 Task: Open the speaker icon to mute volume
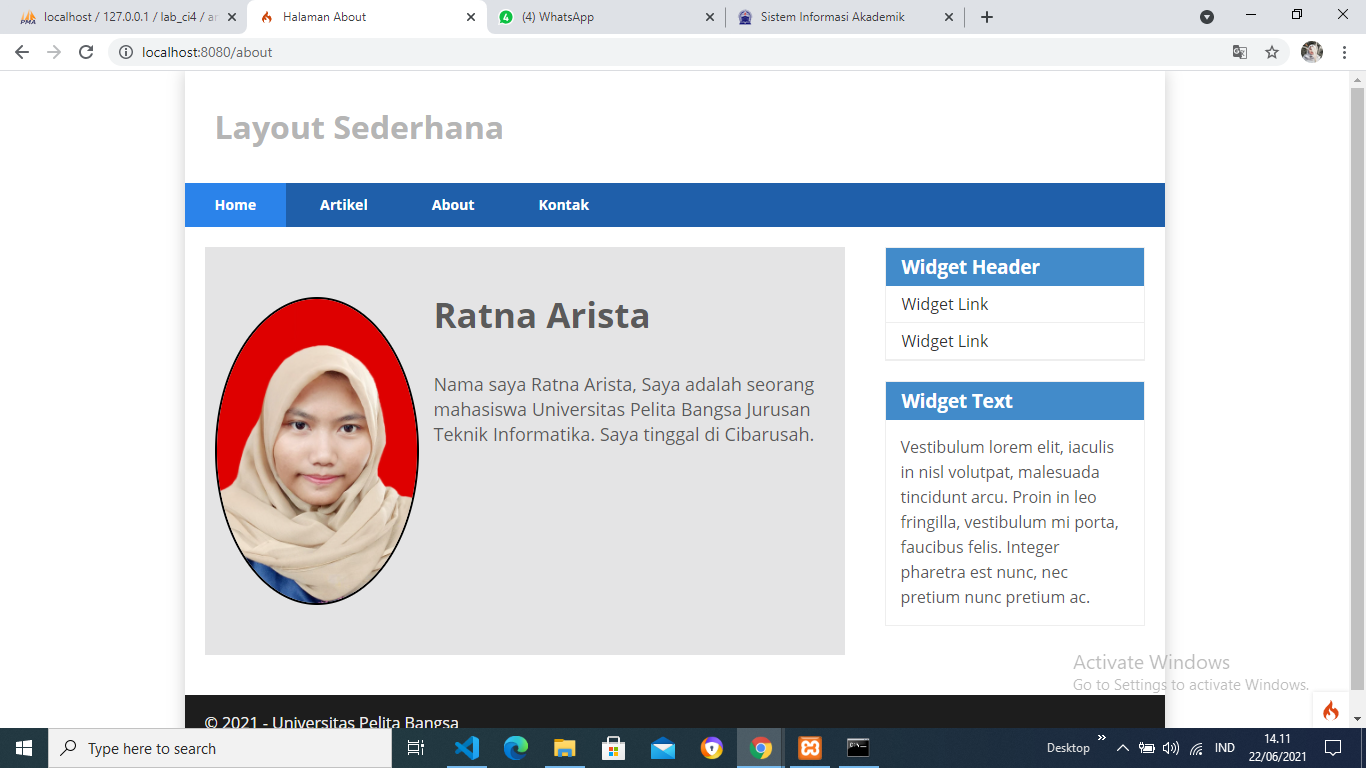[1173, 748]
